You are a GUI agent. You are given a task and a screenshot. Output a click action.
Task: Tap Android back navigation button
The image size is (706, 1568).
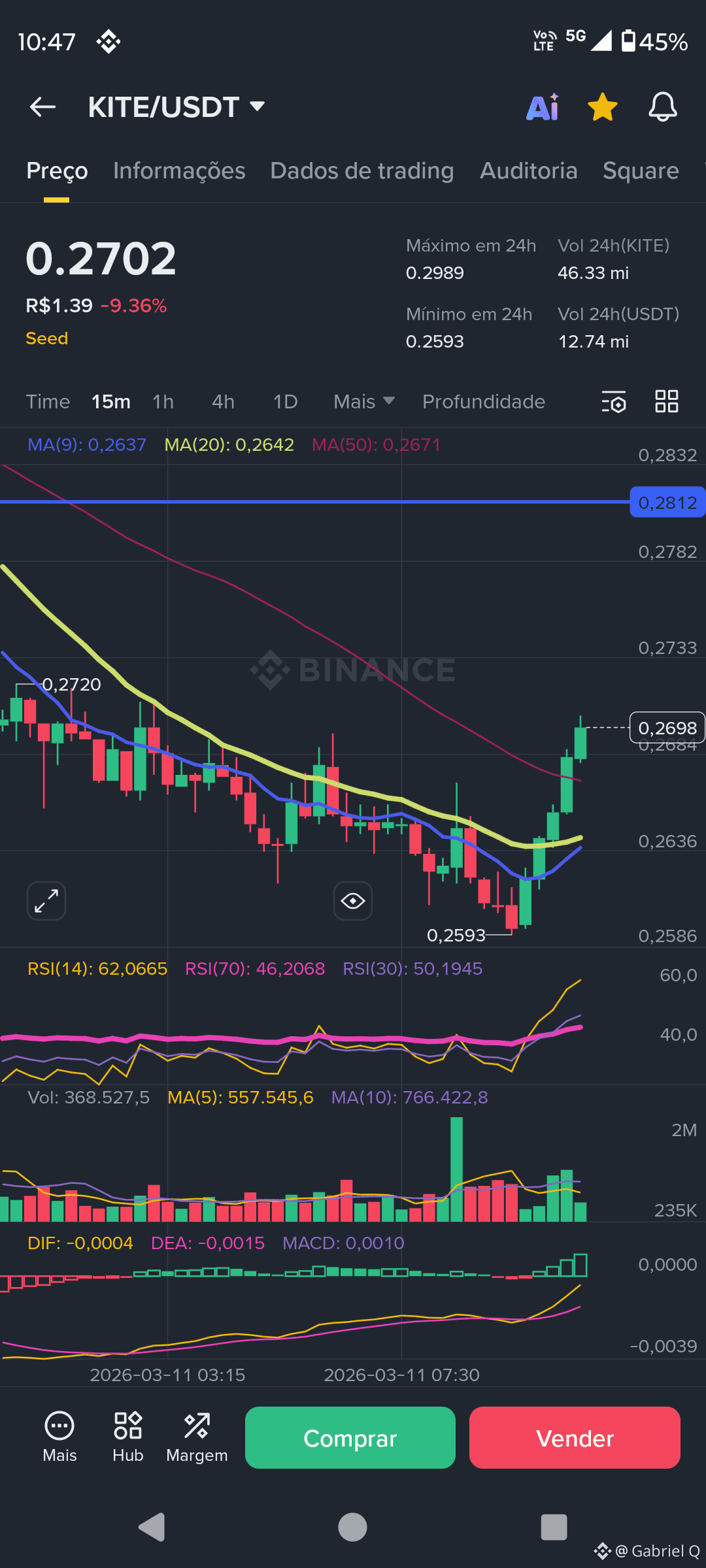click(152, 1527)
